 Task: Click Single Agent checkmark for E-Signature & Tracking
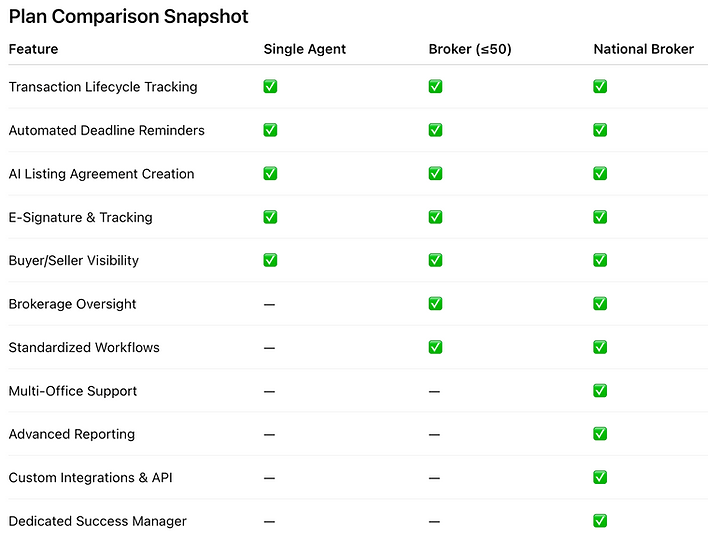point(270,217)
